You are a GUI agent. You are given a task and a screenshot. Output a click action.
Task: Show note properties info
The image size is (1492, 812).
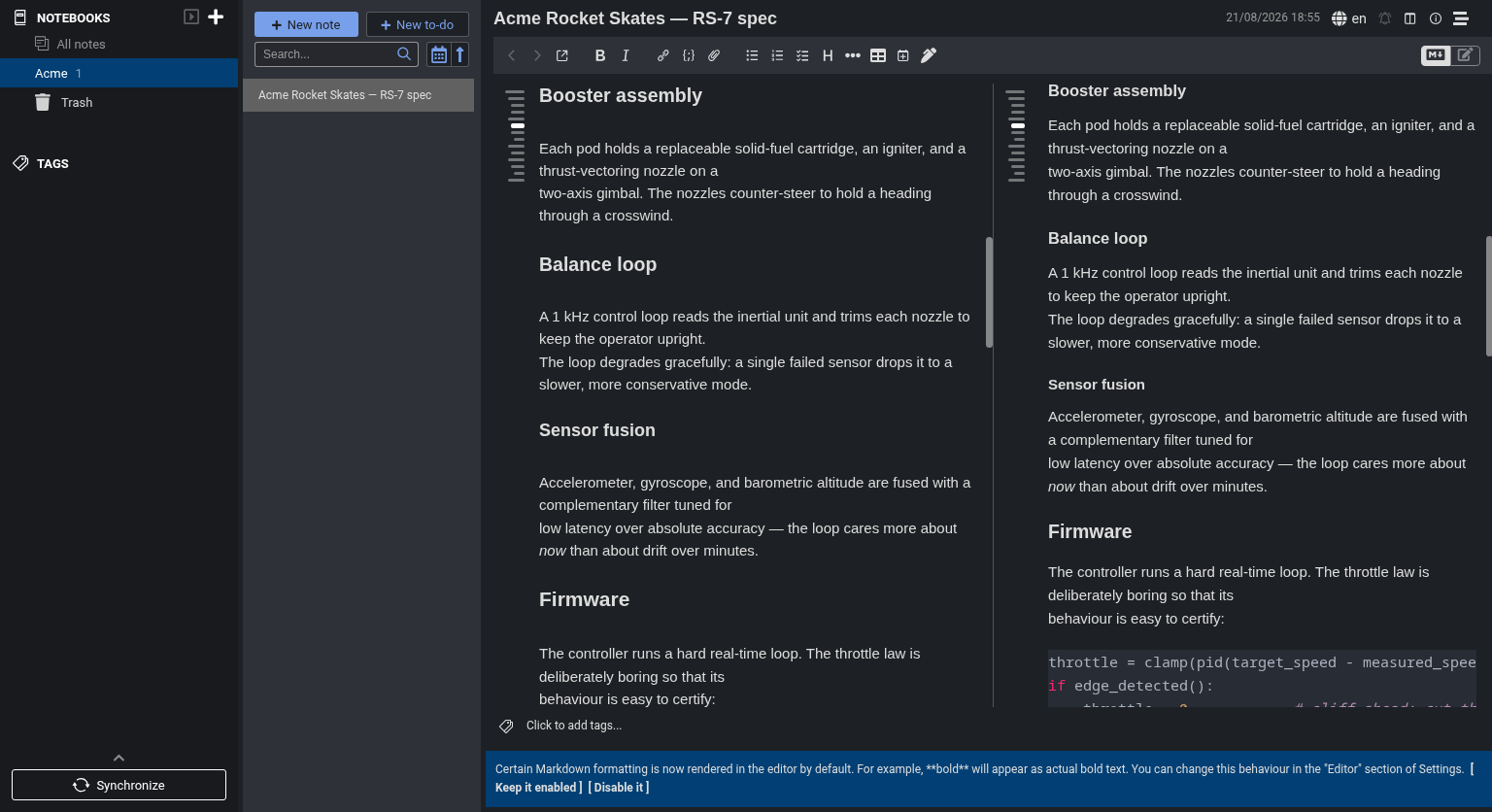1436,18
